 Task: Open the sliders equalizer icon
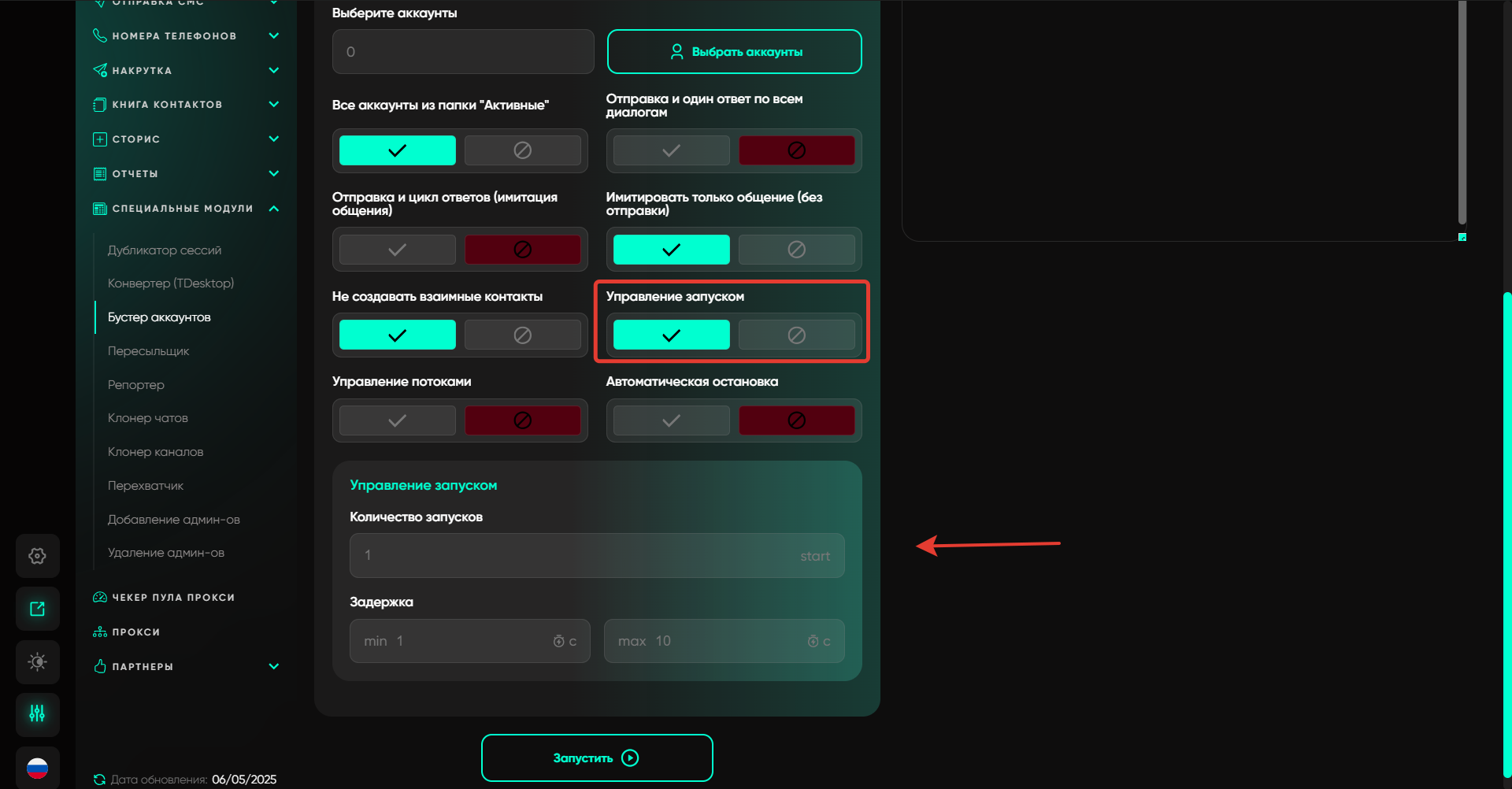click(x=37, y=714)
